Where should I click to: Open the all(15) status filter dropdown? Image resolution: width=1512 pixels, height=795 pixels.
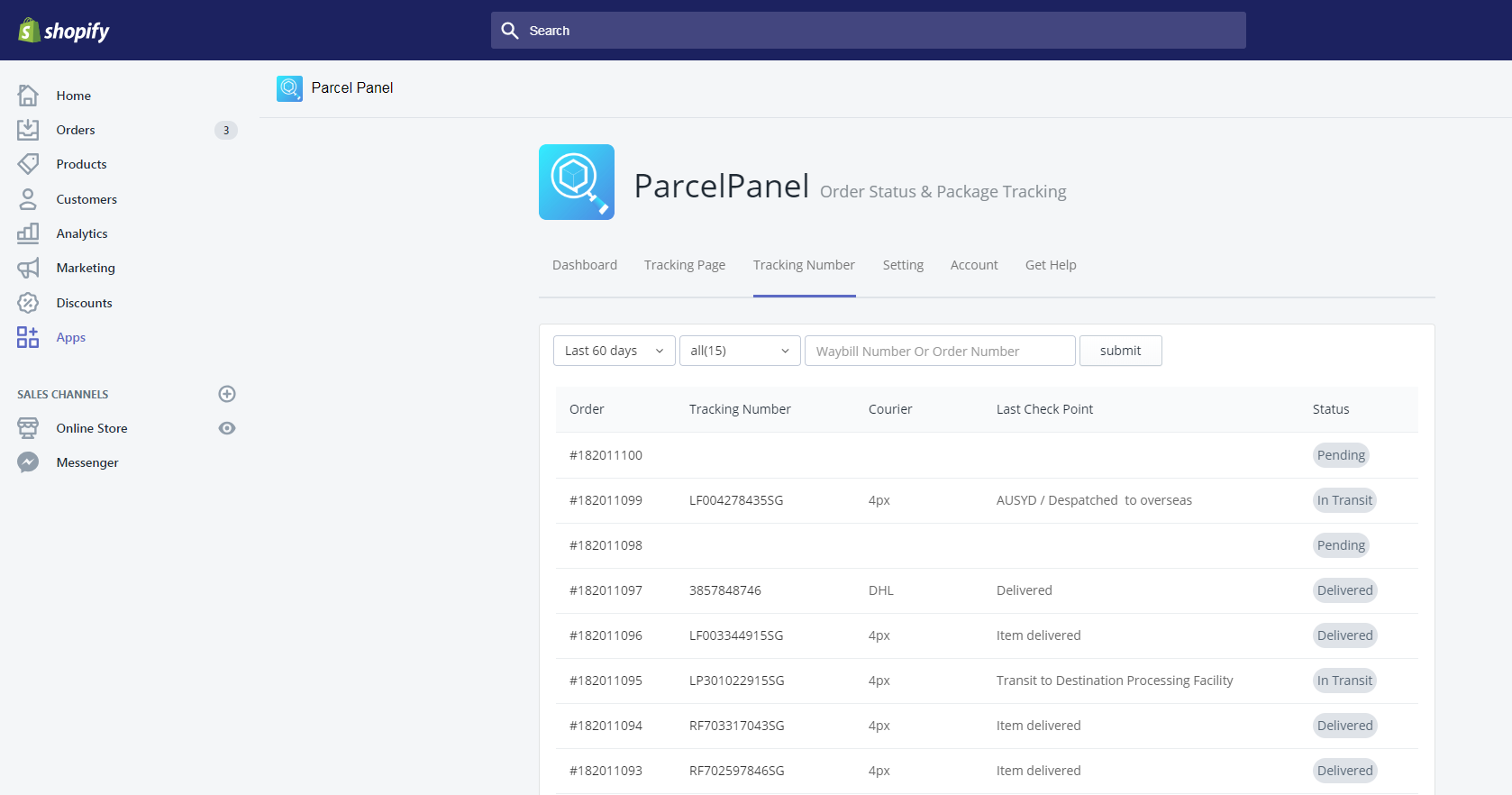740,351
